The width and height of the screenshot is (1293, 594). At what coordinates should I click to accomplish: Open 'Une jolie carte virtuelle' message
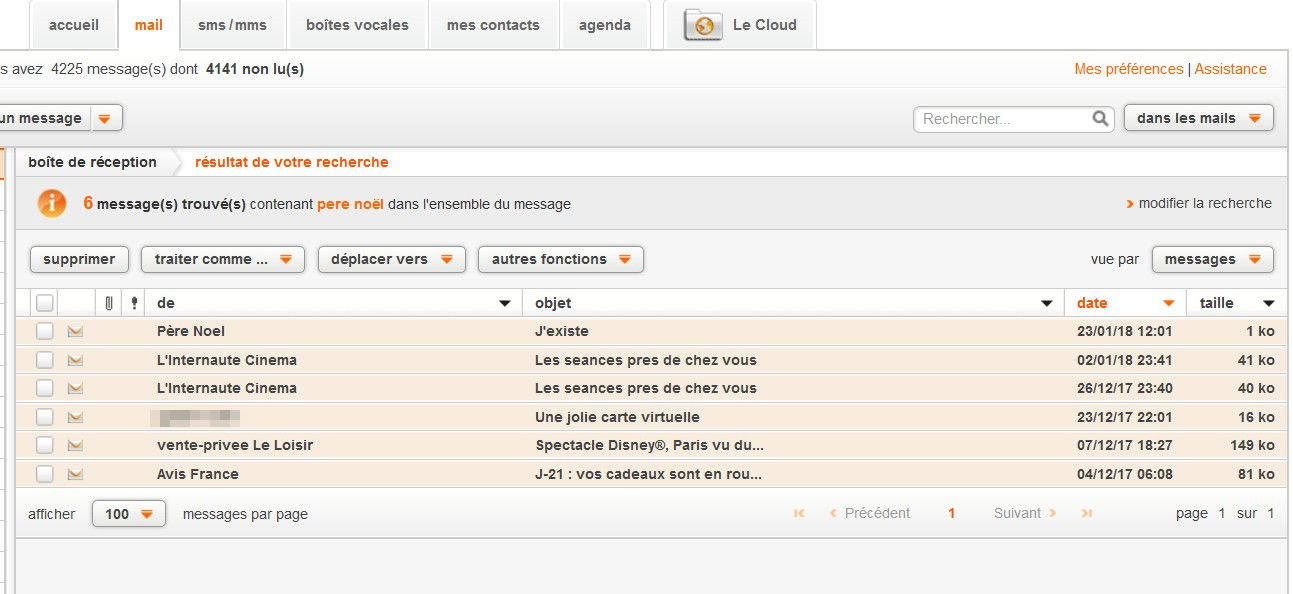point(617,417)
